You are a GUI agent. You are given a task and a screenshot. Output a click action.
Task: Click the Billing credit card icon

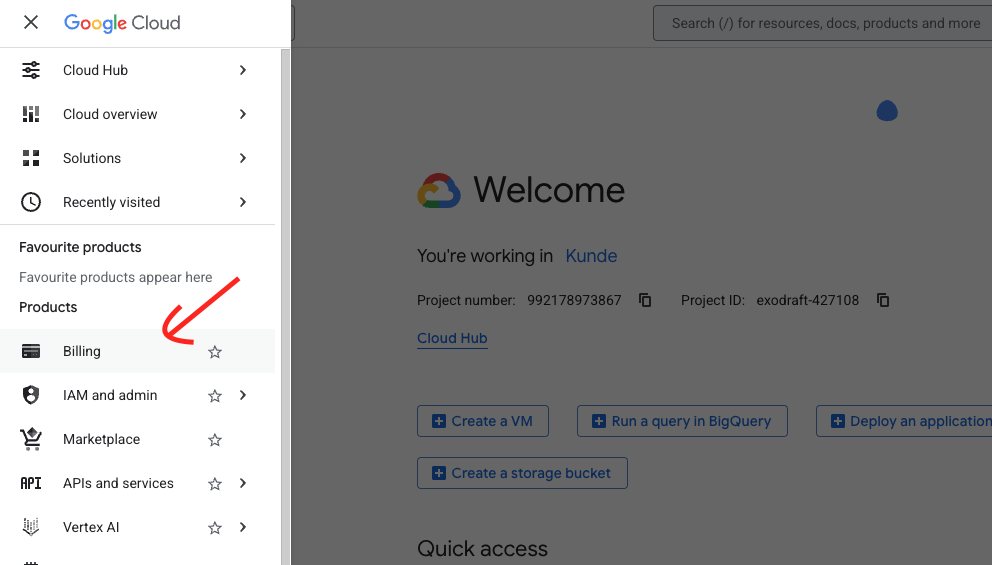click(31, 351)
